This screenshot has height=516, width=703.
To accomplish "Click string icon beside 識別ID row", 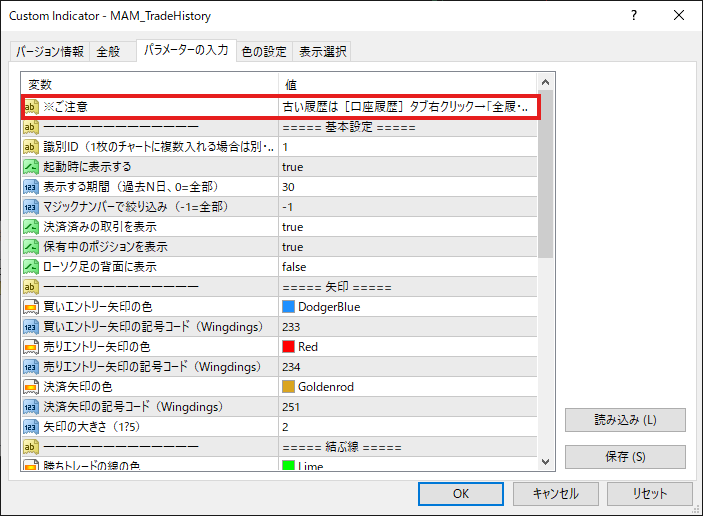I will tap(30, 147).
